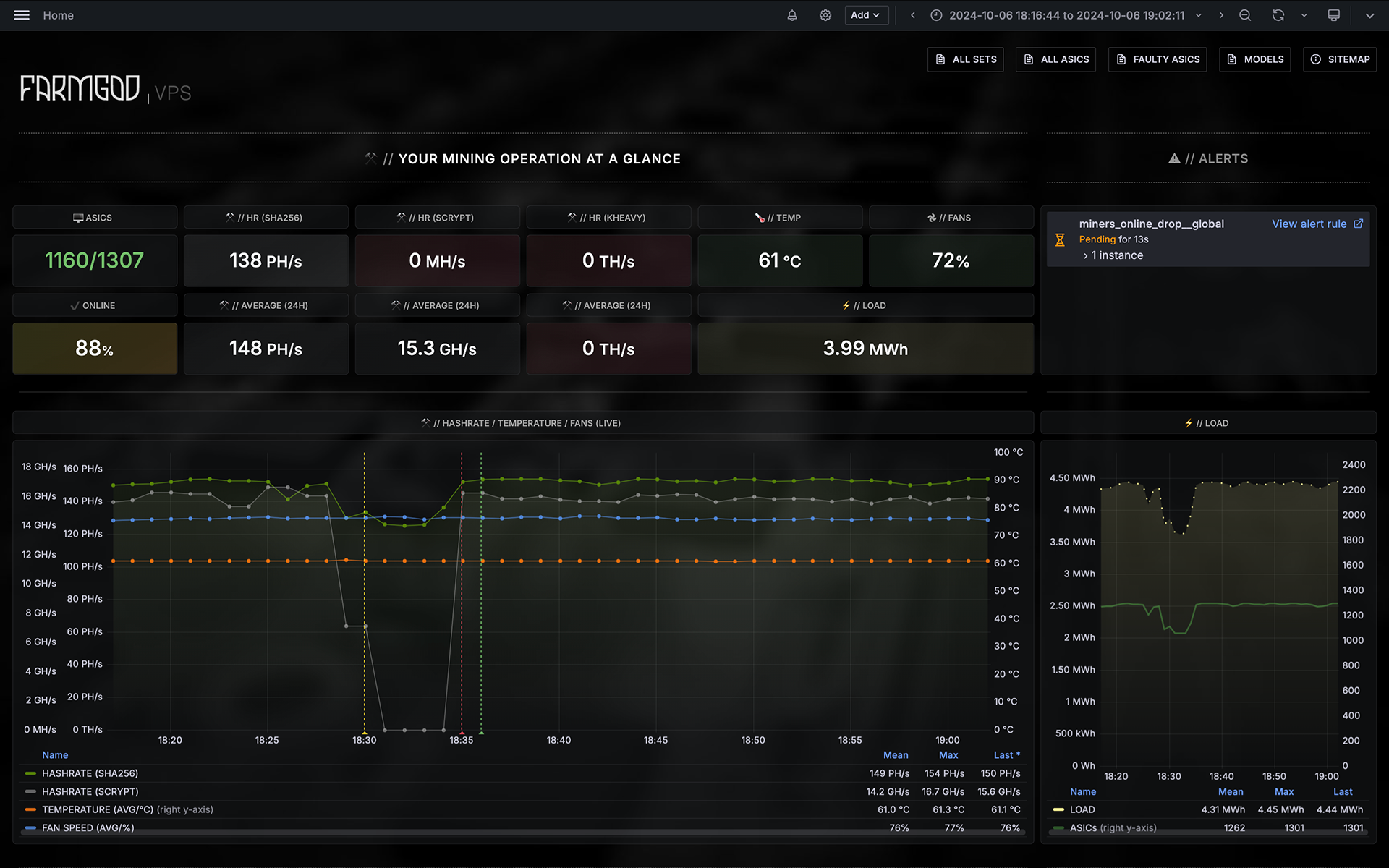The width and height of the screenshot is (1389, 868).
Task: Open FAULTY ASICS page
Action: [x=1157, y=59]
